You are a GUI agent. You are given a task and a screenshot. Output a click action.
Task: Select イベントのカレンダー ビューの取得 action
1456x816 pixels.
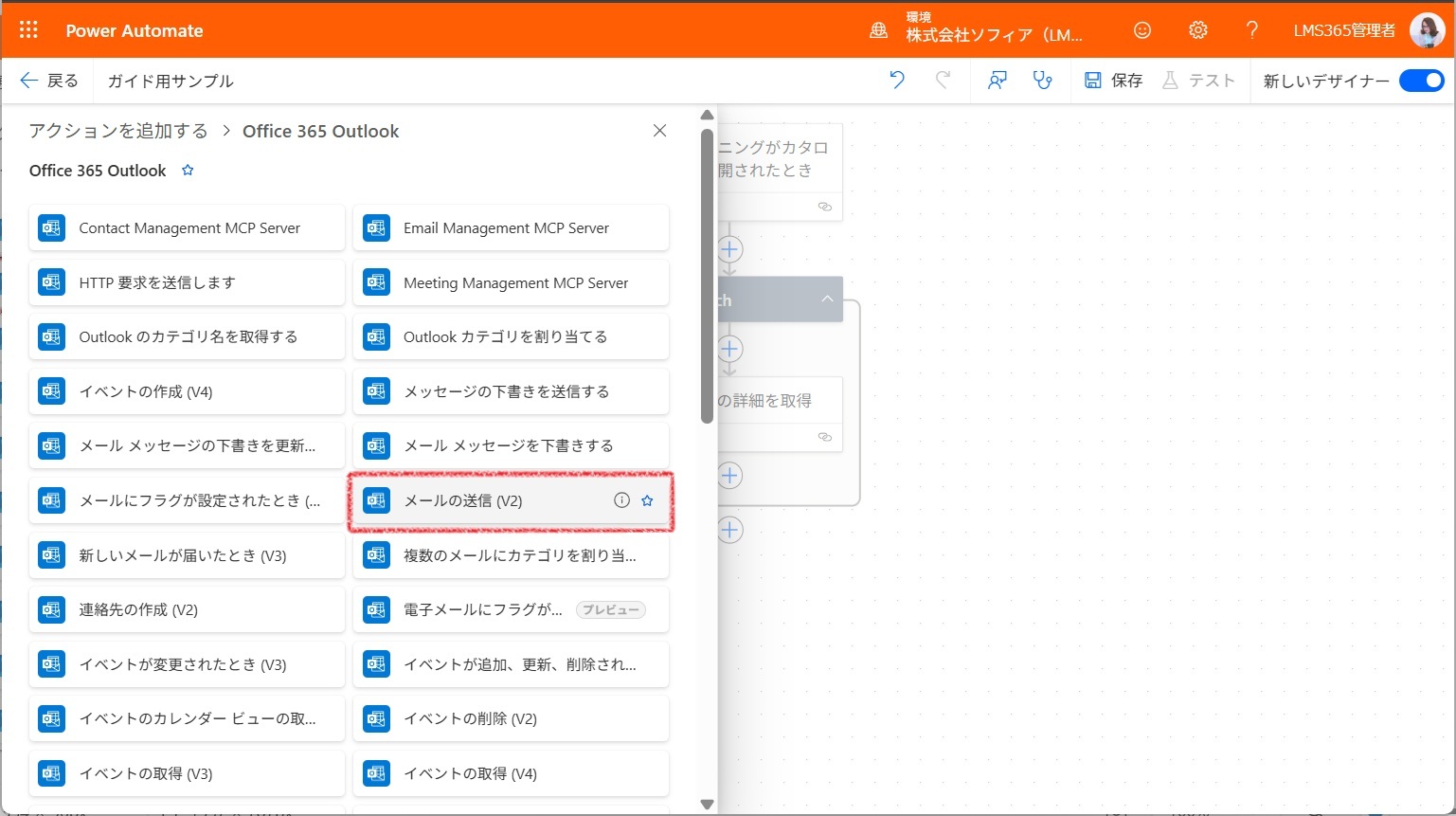187,718
